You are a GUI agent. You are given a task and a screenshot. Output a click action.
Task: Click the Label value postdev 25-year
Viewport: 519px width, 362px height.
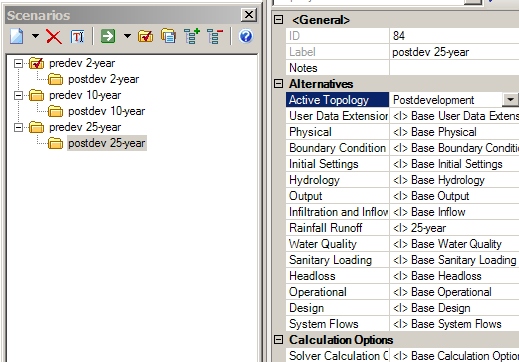(x=431, y=52)
